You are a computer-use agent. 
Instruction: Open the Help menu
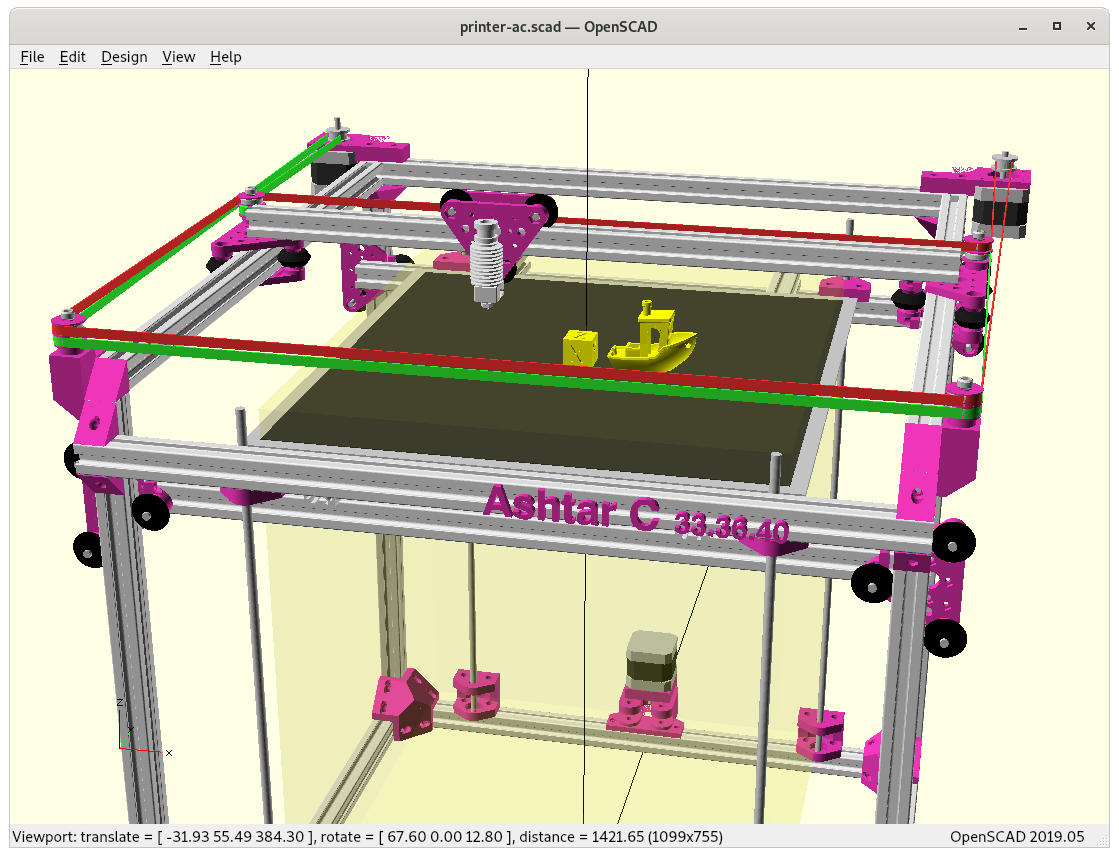point(225,57)
